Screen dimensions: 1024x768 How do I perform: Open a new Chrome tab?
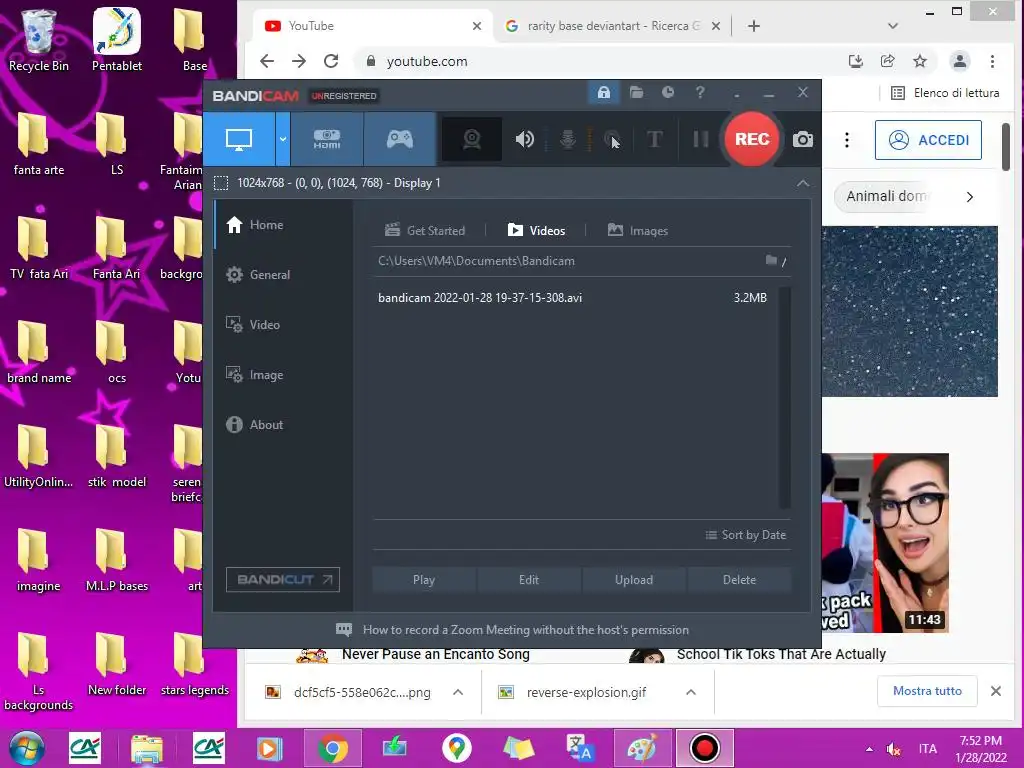(x=754, y=26)
